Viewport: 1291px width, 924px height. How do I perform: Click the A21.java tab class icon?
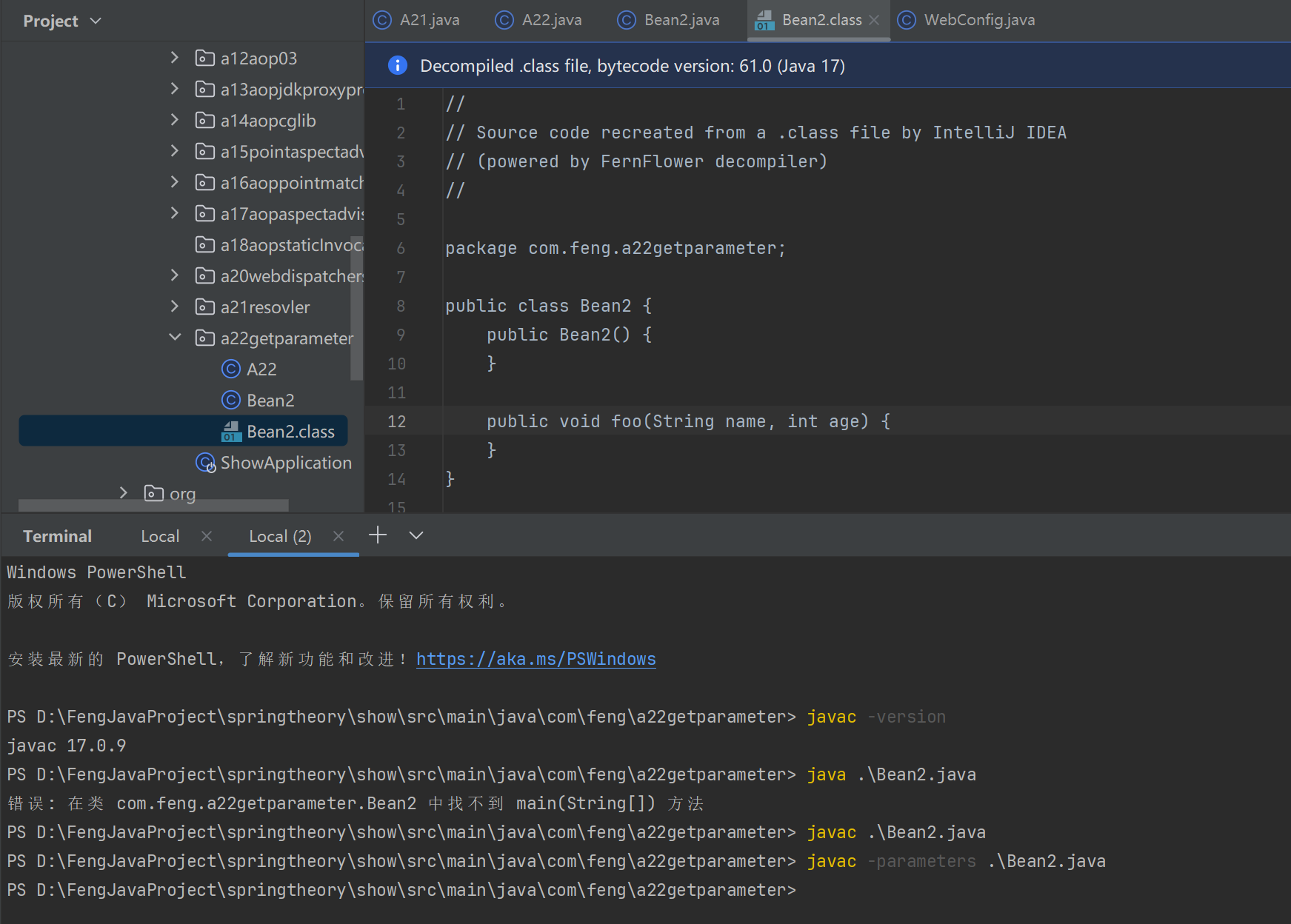(x=382, y=20)
